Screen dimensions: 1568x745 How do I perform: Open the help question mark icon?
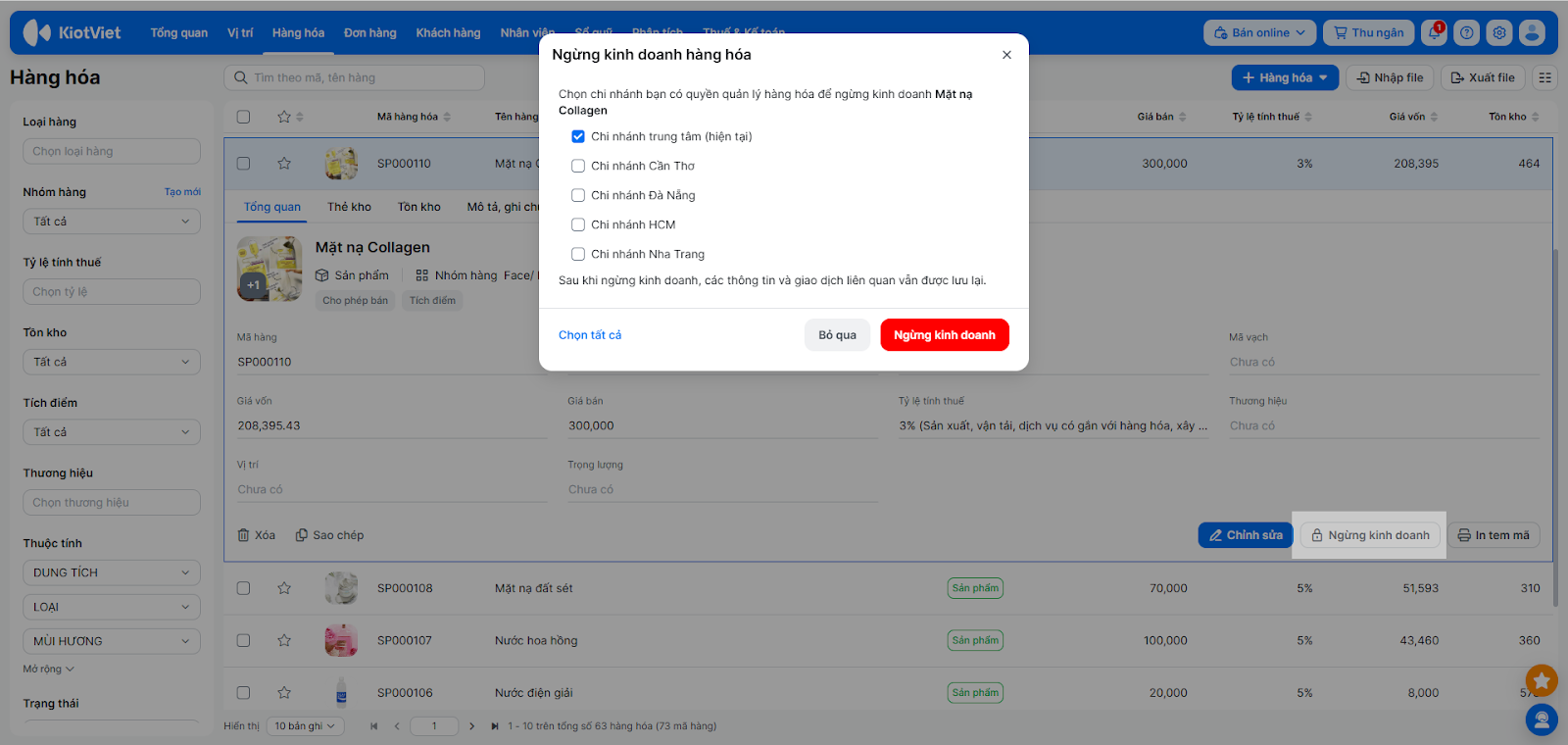(1466, 32)
